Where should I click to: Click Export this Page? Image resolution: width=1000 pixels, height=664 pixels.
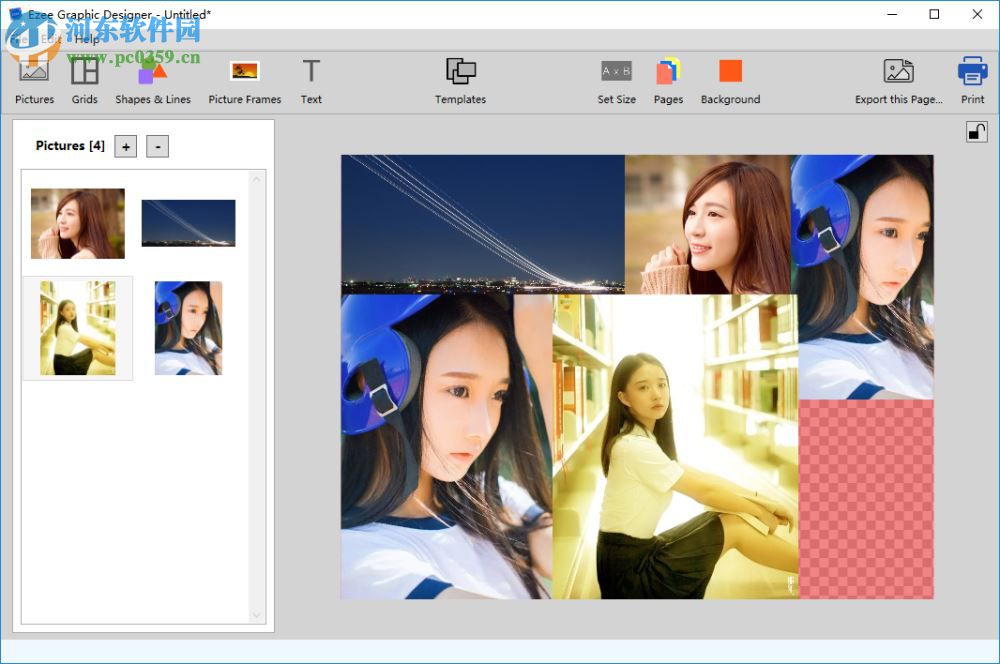pos(897,78)
